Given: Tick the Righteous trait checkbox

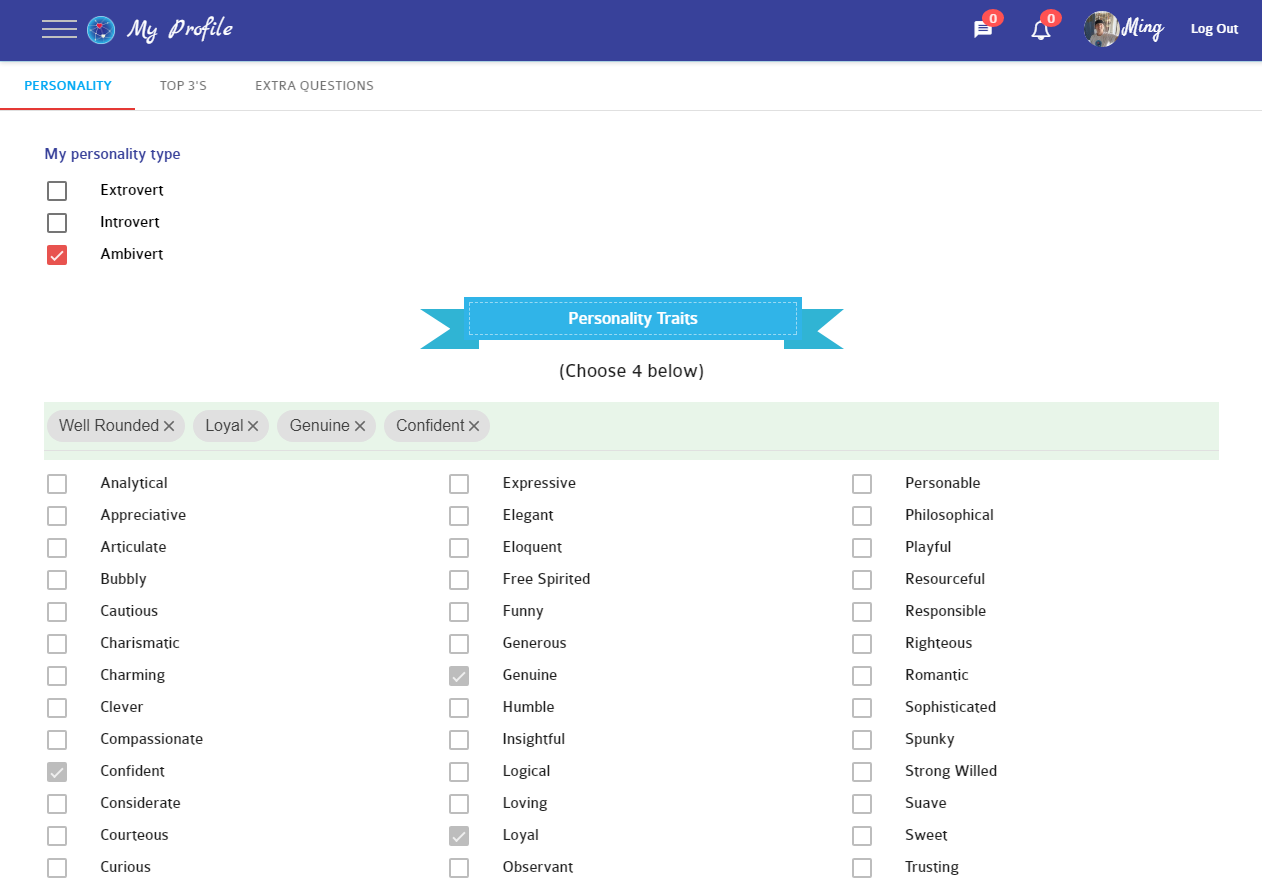Looking at the screenshot, I should (x=862, y=644).
